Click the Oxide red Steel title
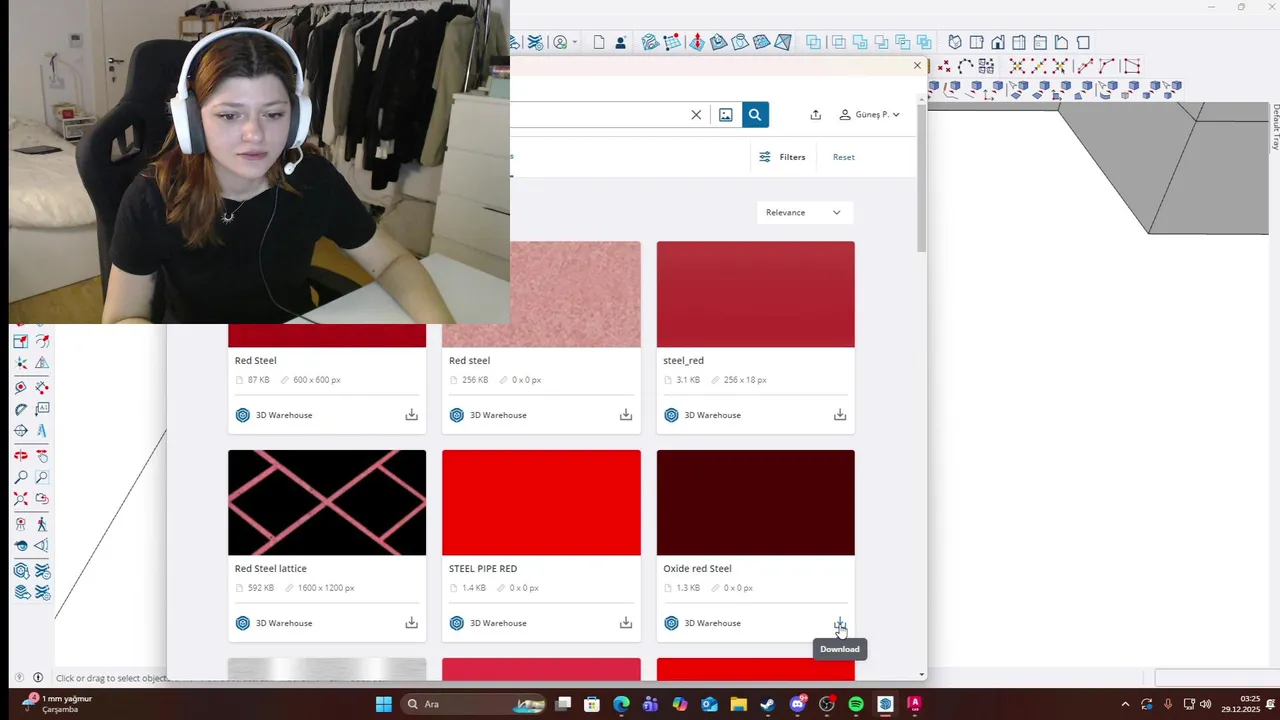The width and height of the screenshot is (1280, 720). (697, 568)
